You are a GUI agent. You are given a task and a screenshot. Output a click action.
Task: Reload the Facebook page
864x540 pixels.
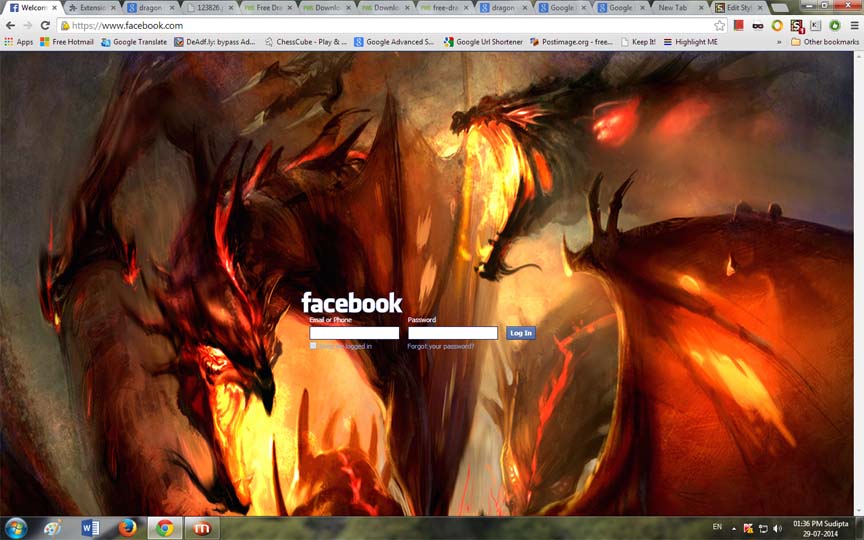click(45, 25)
